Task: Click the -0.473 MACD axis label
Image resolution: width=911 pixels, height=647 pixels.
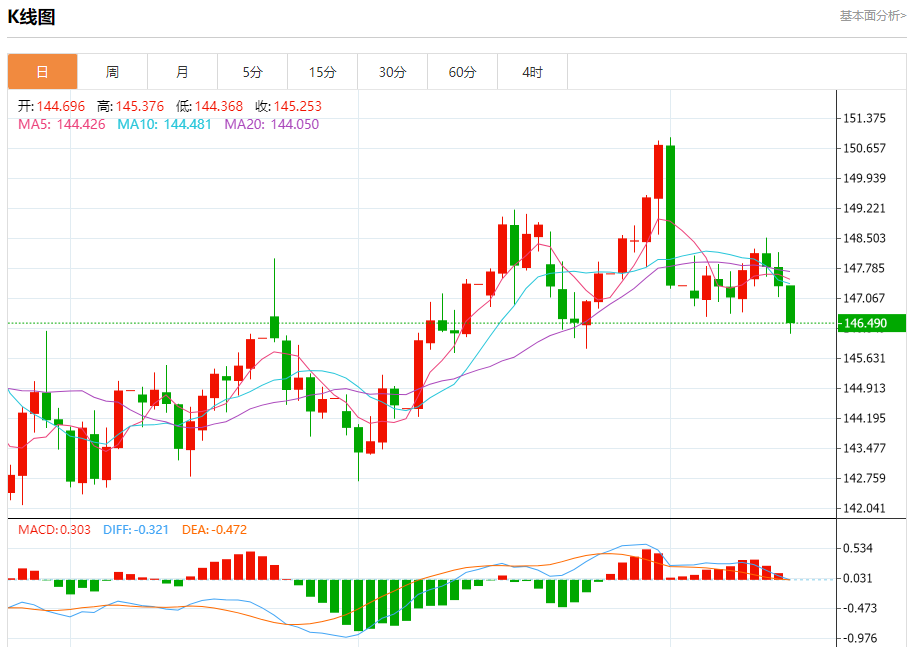Action: click(x=860, y=608)
